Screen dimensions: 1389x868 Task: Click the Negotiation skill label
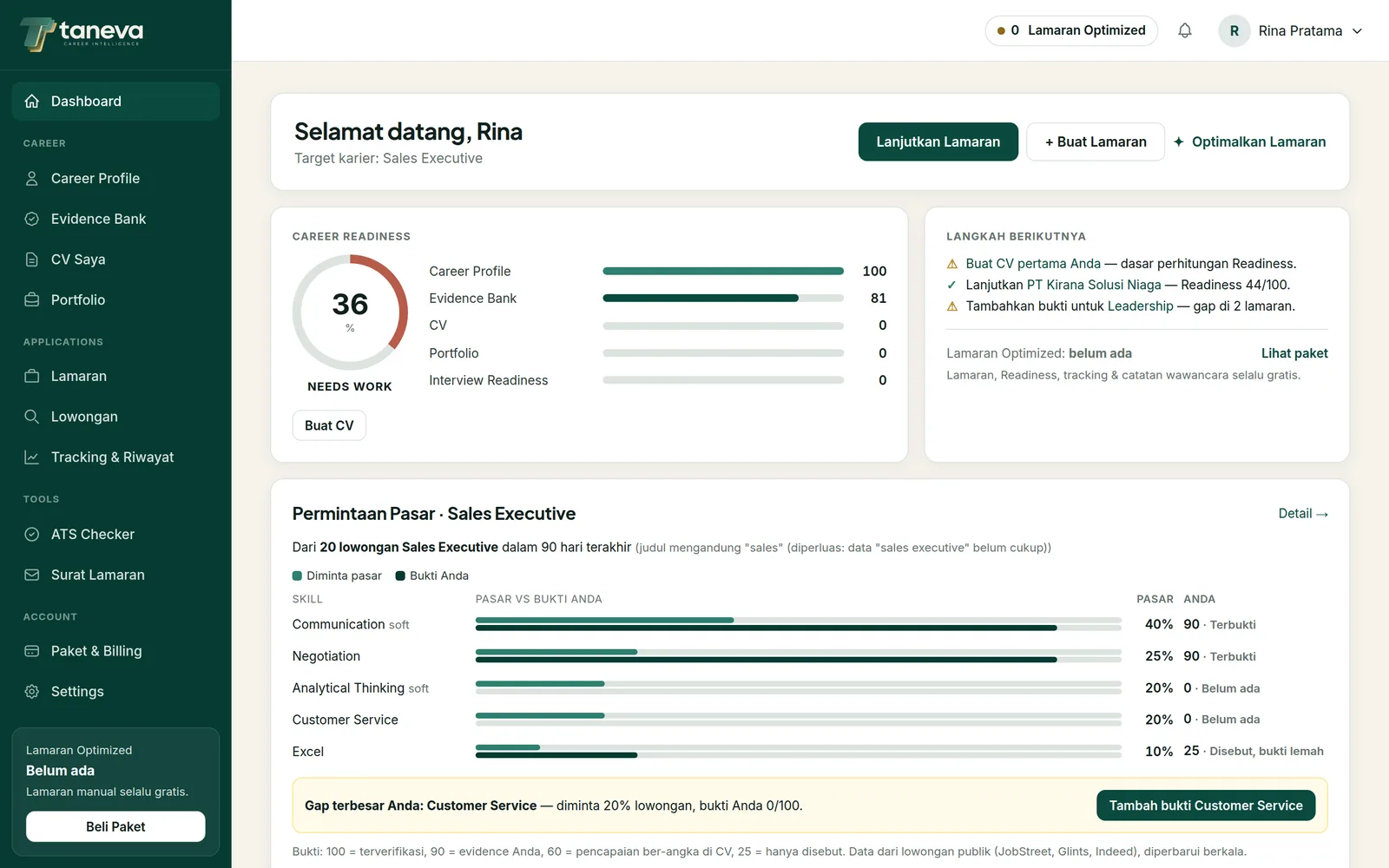(326, 656)
